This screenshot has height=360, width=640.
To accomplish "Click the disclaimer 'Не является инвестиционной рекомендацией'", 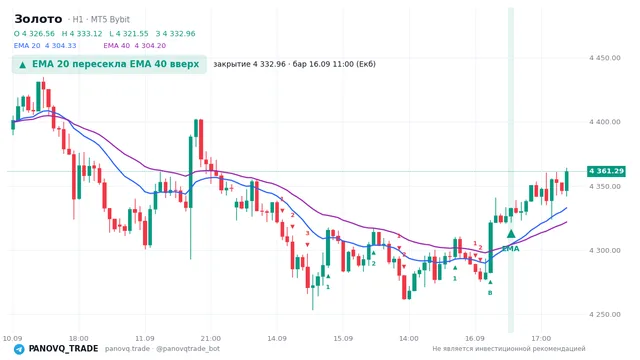I will tap(509, 349).
